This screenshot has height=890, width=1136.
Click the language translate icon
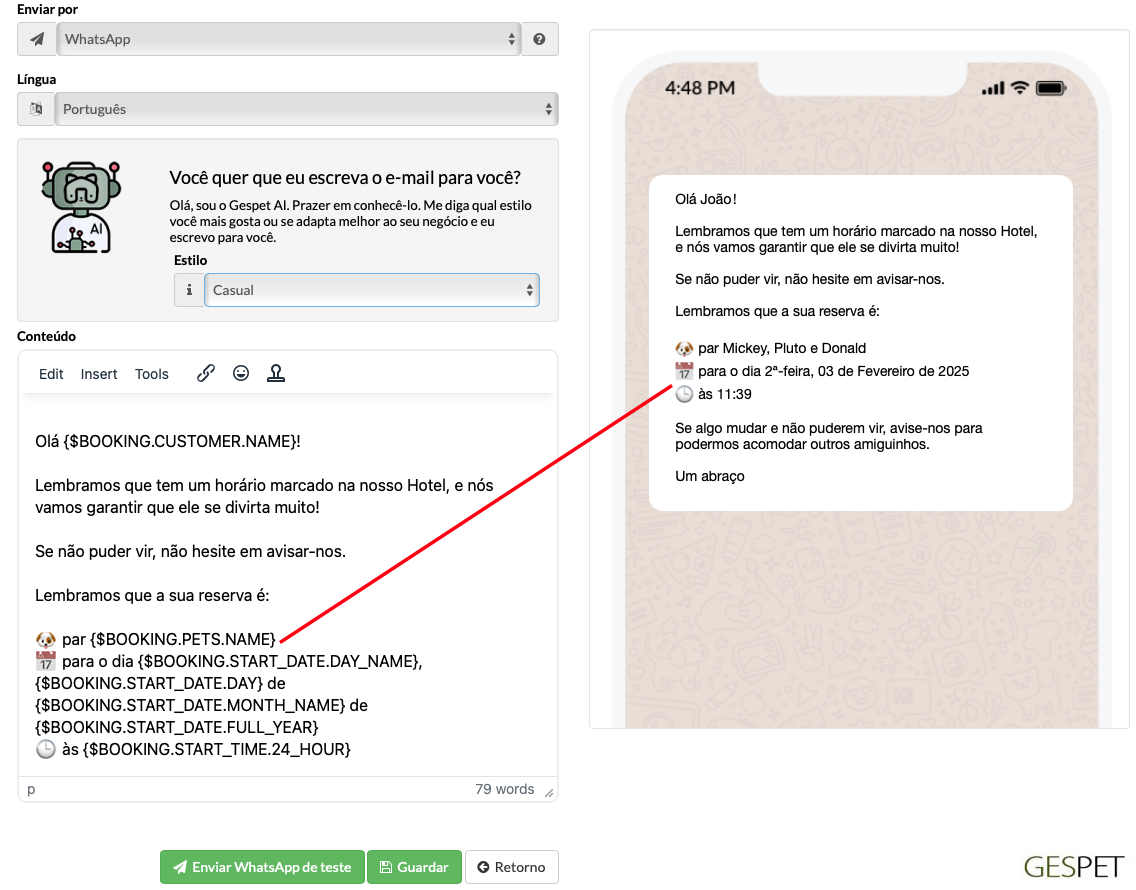[x=36, y=109]
